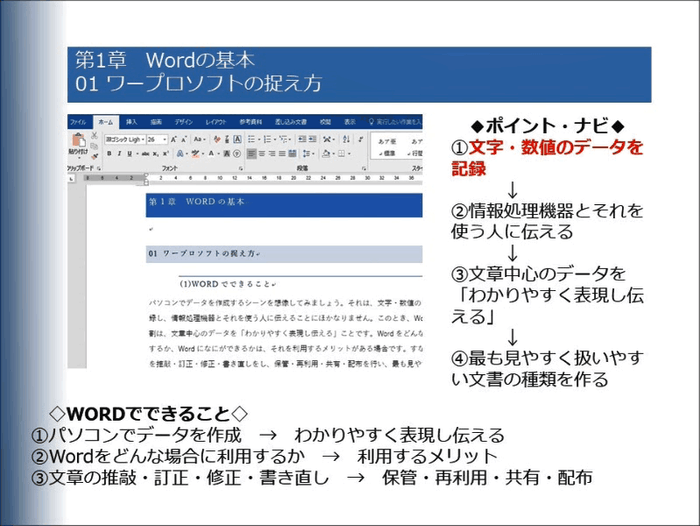This screenshot has height=526, width=700.
Task: Apply the paragraph Shading paint bucket
Action: tap(327, 154)
